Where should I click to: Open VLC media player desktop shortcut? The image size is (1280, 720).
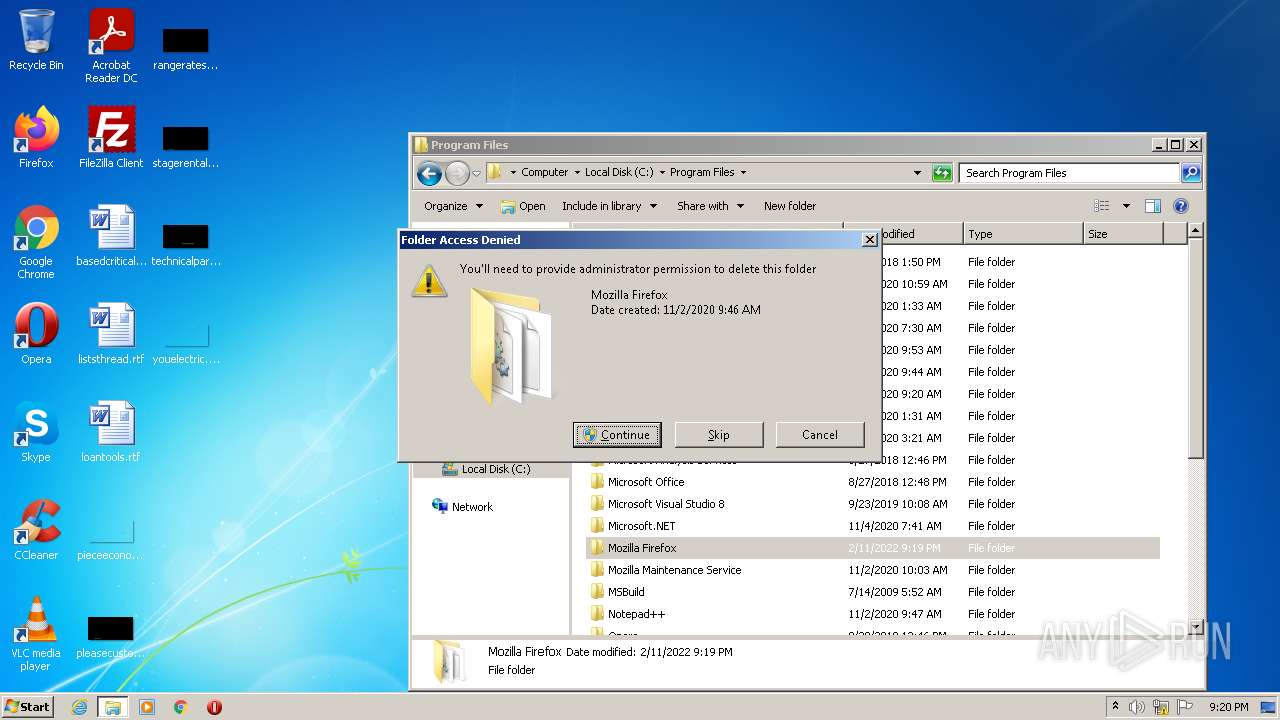36,635
